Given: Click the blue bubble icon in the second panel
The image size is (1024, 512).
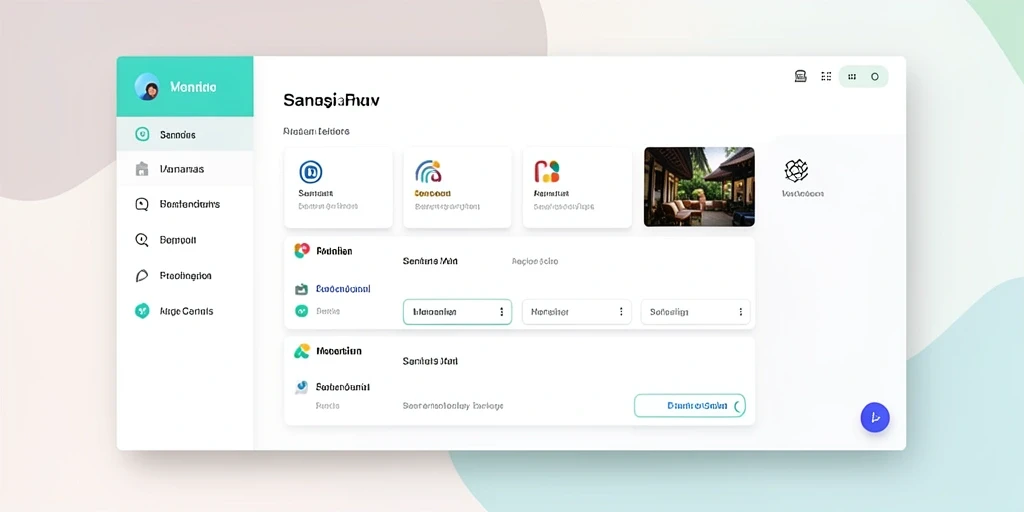Looking at the screenshot, I should pos(301,387).
